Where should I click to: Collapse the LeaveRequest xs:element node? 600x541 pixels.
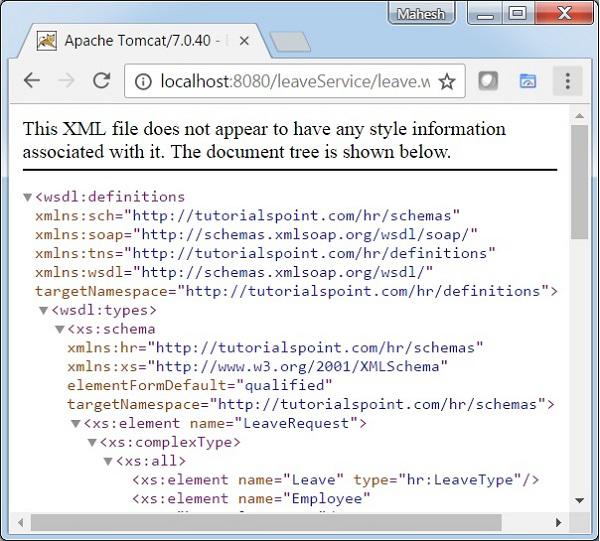[76, 424]
